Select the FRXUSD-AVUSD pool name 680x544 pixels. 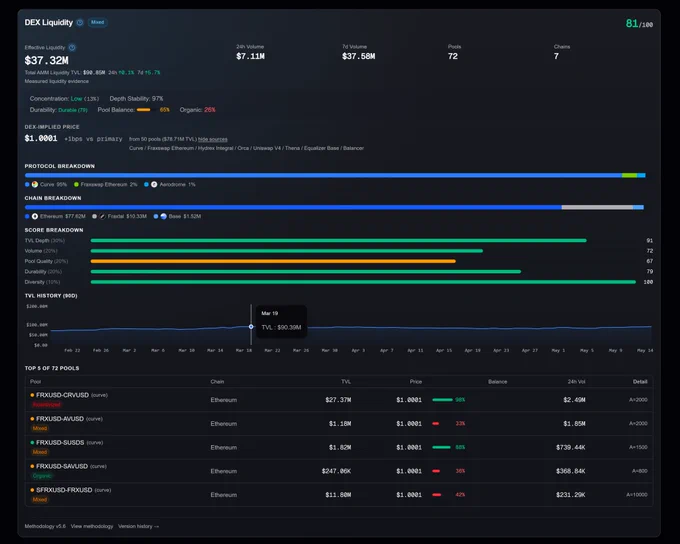pos(60,419)
